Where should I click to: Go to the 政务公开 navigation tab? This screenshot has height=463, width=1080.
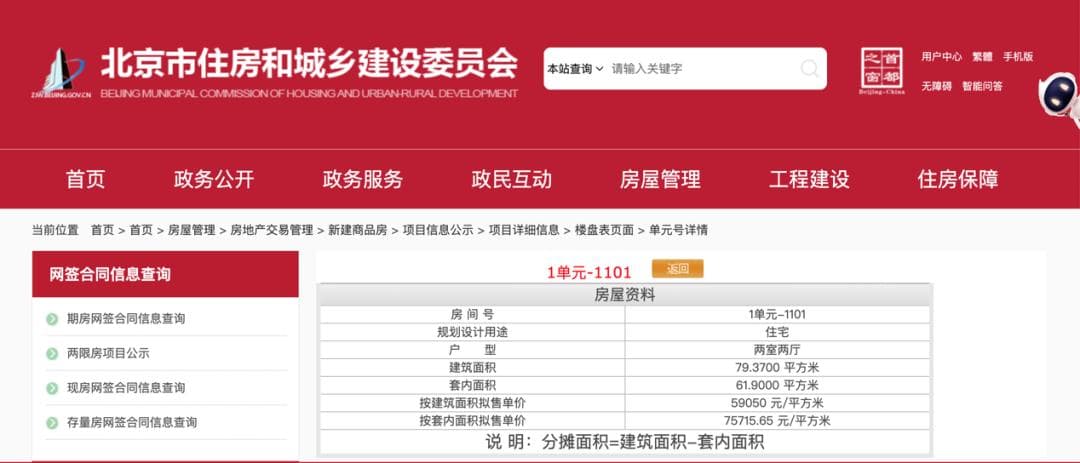tap(214, 179)
